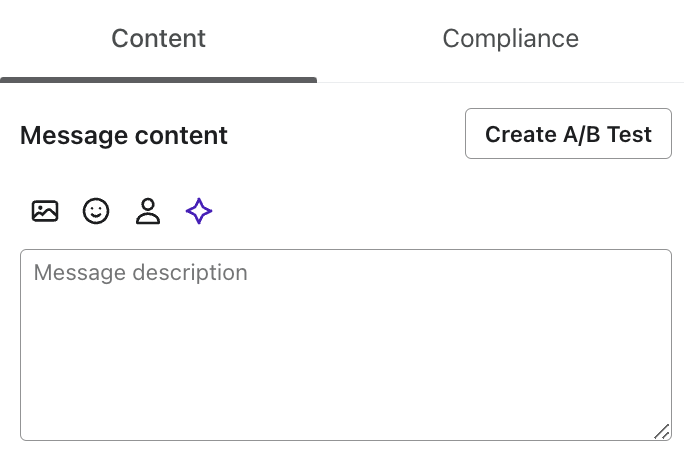684x452 pixels.
Task: Grab the resize grip of description box
Action: click(662, 431)
